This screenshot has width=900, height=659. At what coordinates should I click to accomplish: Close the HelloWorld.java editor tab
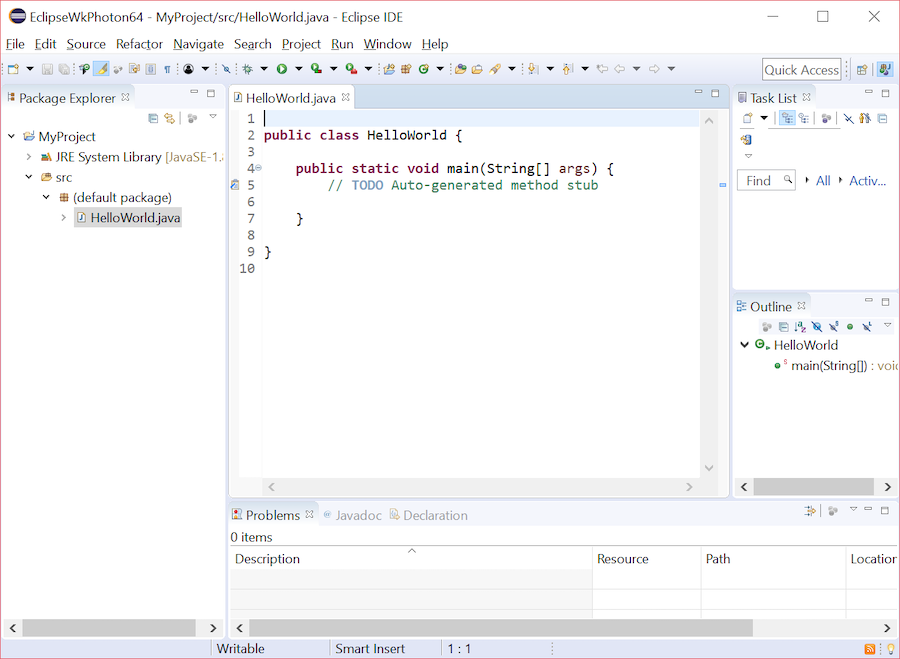(x=345, y=98)
